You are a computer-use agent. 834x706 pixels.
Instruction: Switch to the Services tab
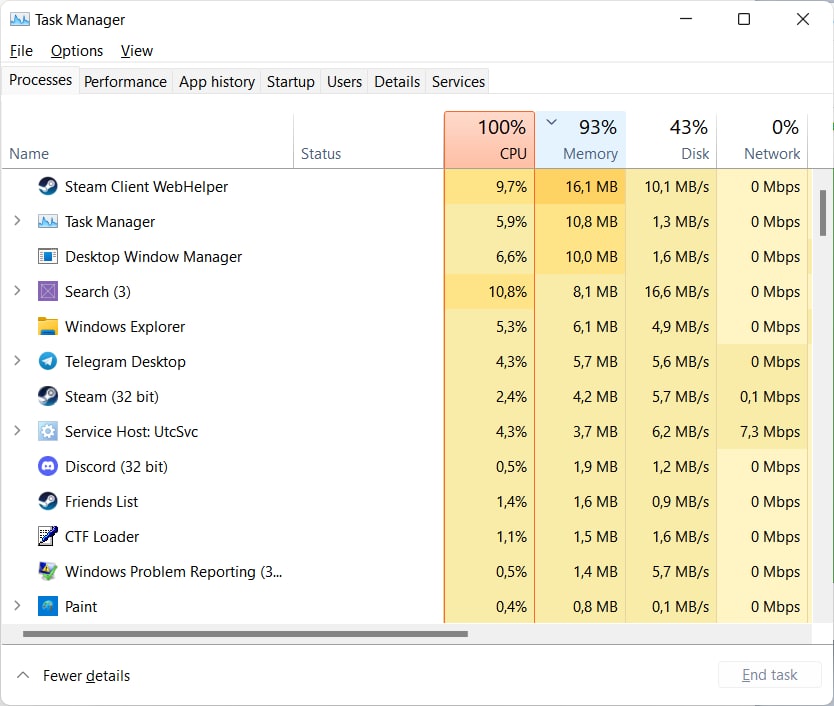tap(458, 82)
